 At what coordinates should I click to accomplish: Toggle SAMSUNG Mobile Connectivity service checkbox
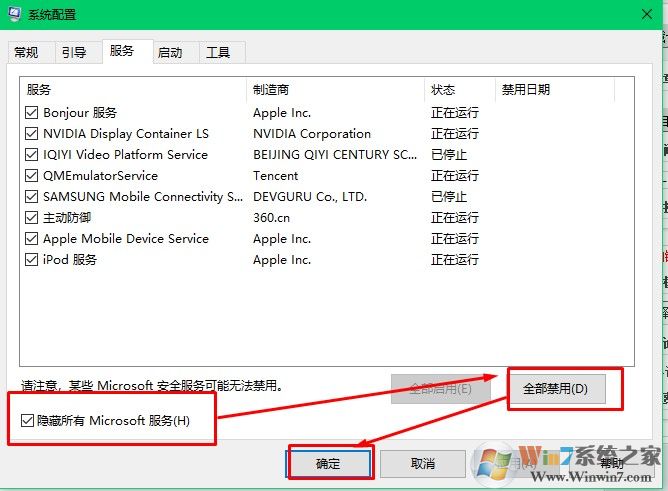(32, 196)
